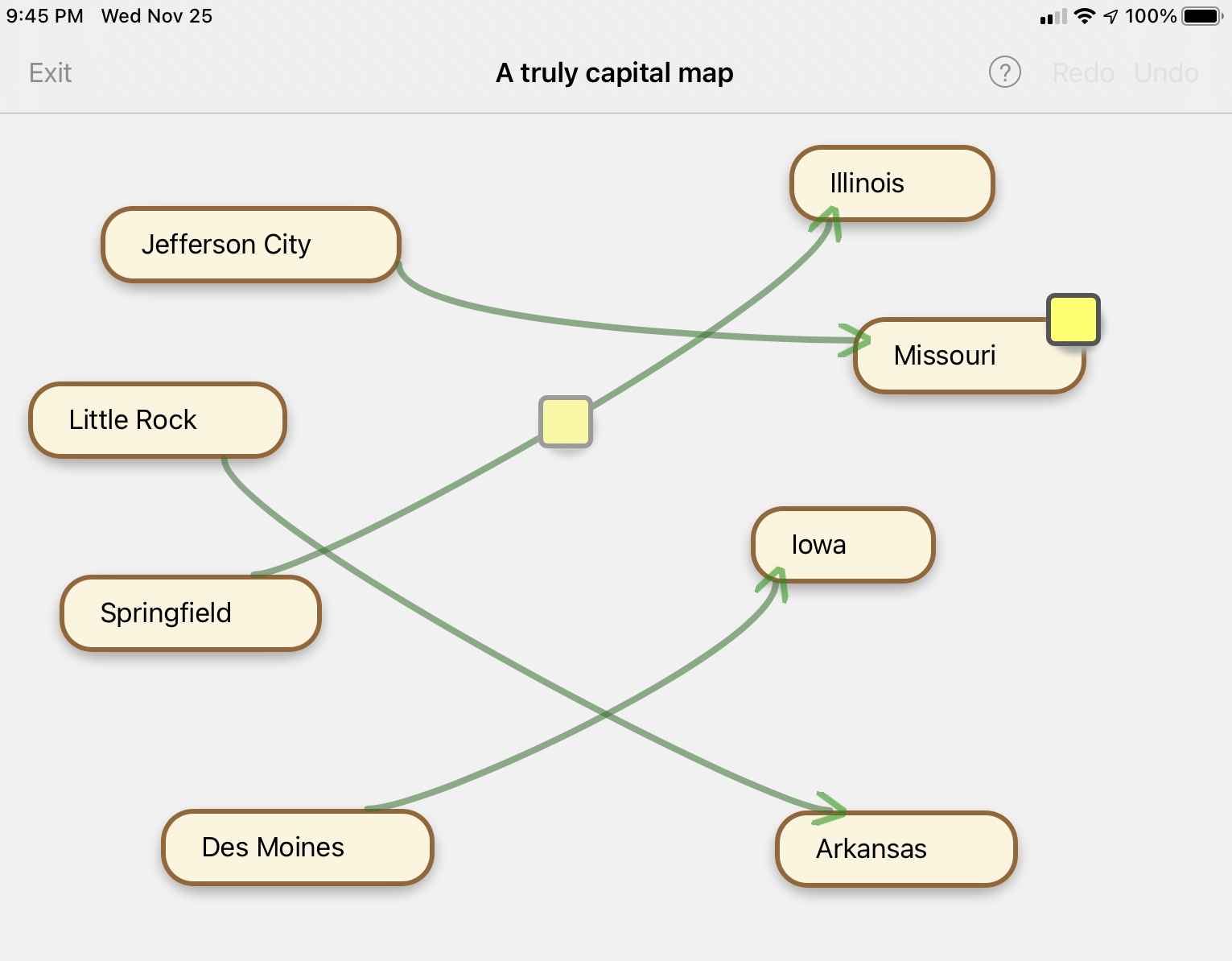This screenshot has height=961, width=1232.
Task: Tap Exit to leave the map
Action: pyautogui.click(x=50, y=72)
